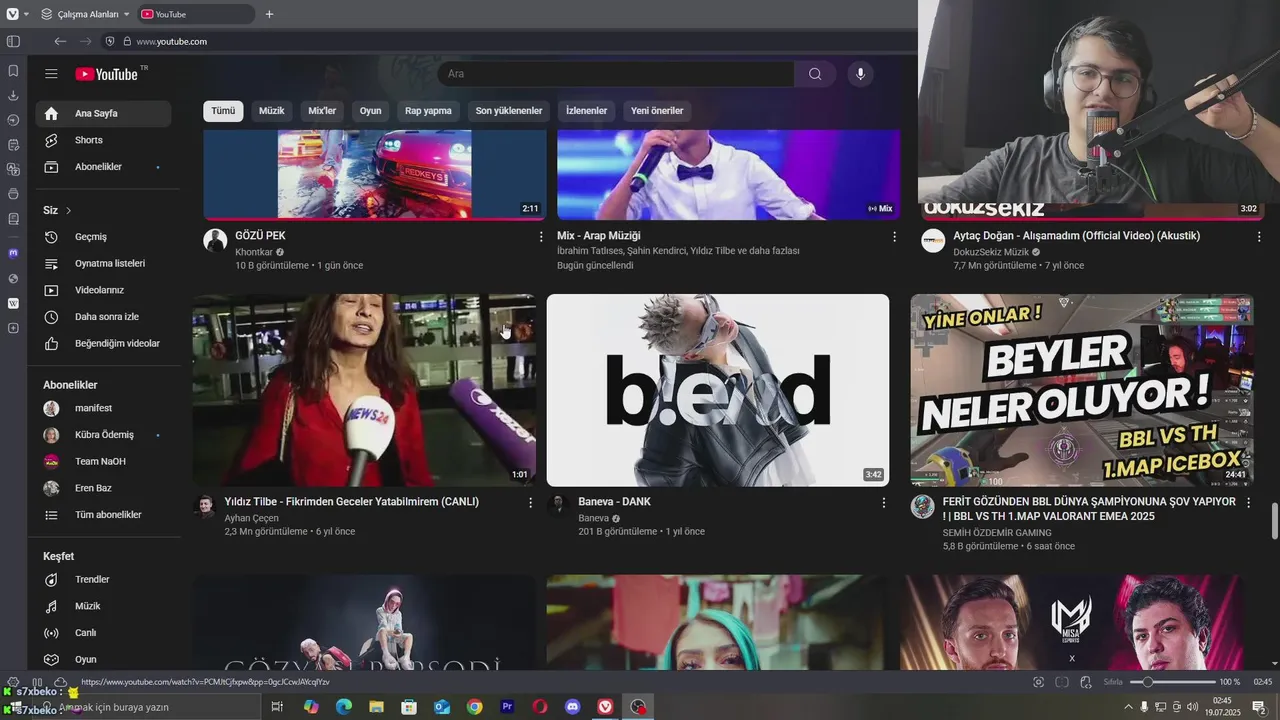Play the Yıldız Tilbe interview thumbnail
The width and height of the screenshot is (1280, 720).
[364, 390]
